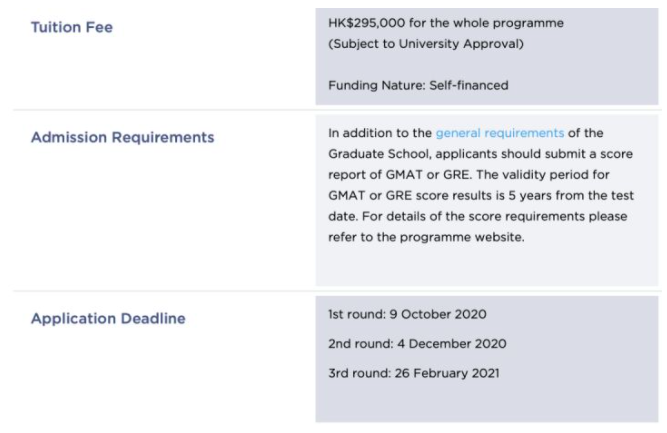Click the application deadline grey panel
Screen dimensions: 667x433
click(487, 359)
